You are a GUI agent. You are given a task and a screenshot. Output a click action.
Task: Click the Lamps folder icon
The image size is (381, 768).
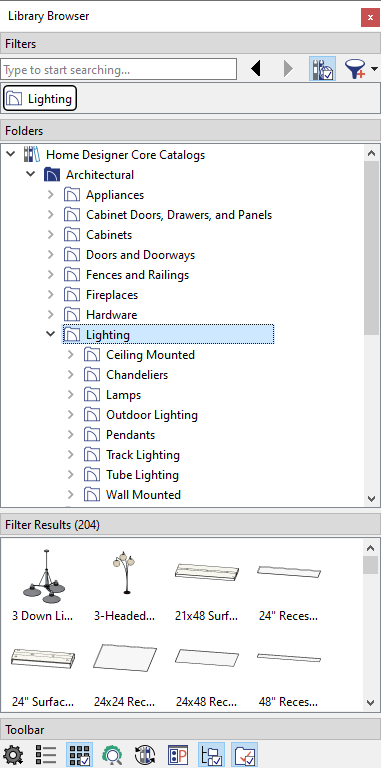click(x=92, y=395)
